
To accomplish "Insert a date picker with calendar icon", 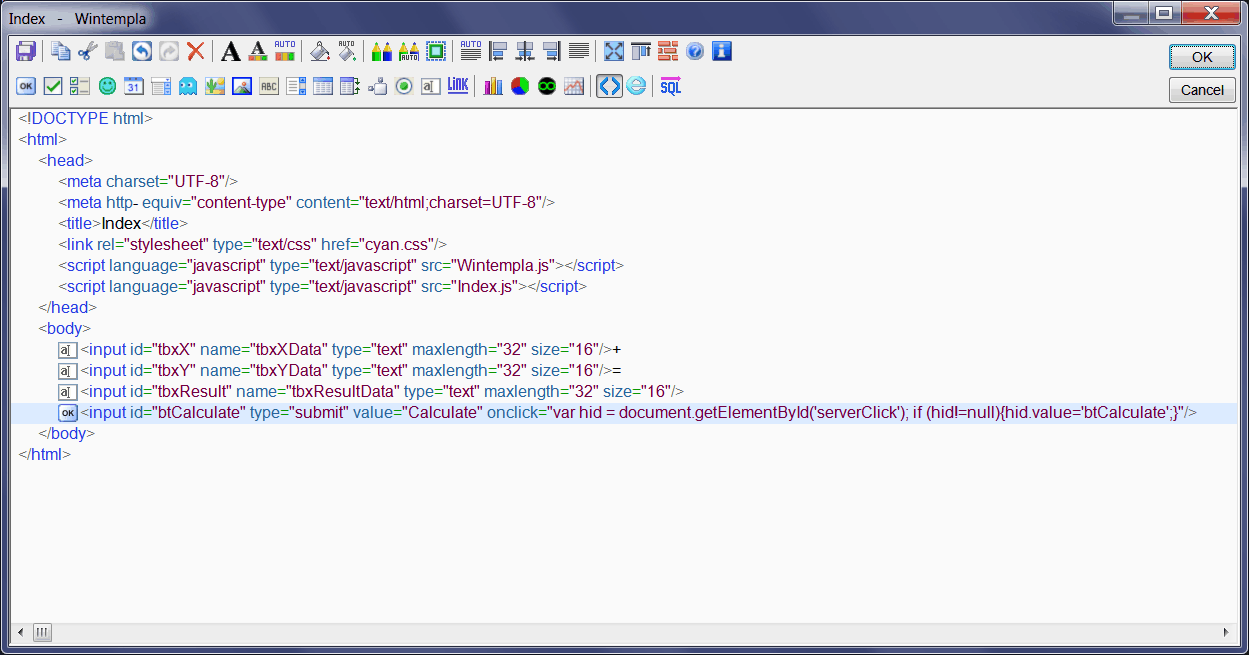I will [134, 86].
